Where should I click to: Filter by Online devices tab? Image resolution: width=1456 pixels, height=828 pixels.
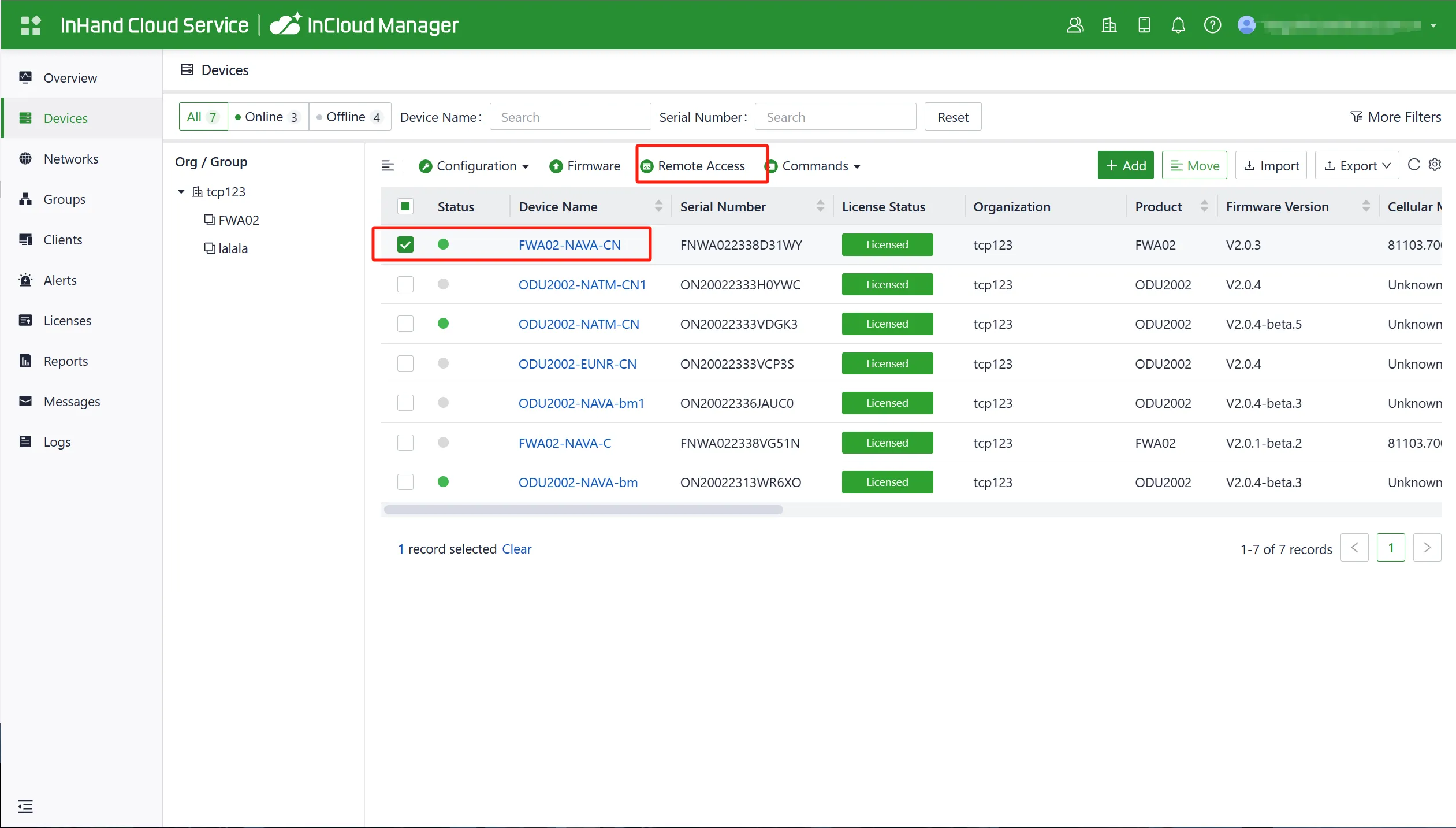coord(268,117)
